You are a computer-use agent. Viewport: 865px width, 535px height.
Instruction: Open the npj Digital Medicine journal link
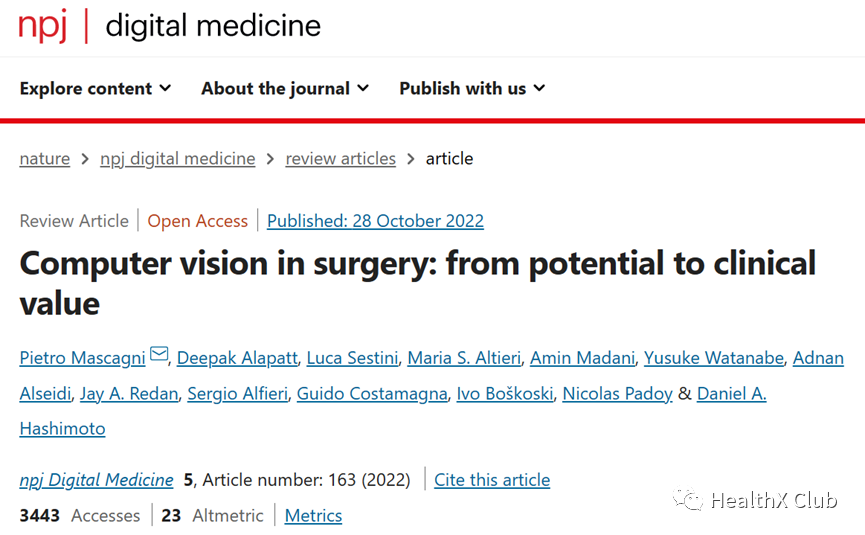point(97,480)
